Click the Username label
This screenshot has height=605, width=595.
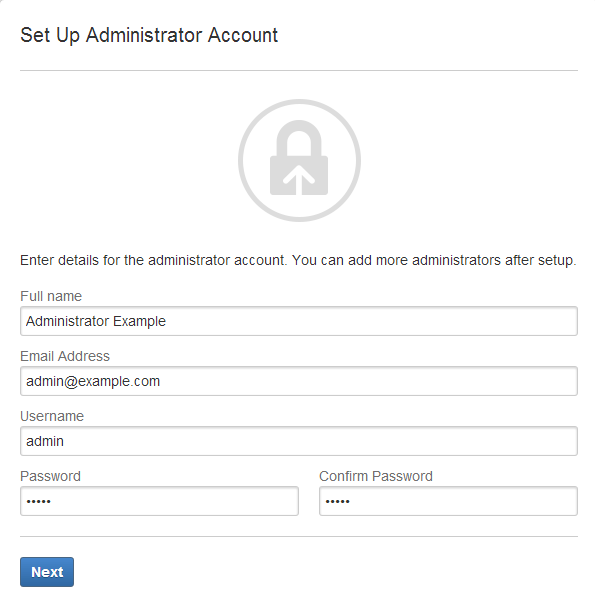tap(52, 416)
